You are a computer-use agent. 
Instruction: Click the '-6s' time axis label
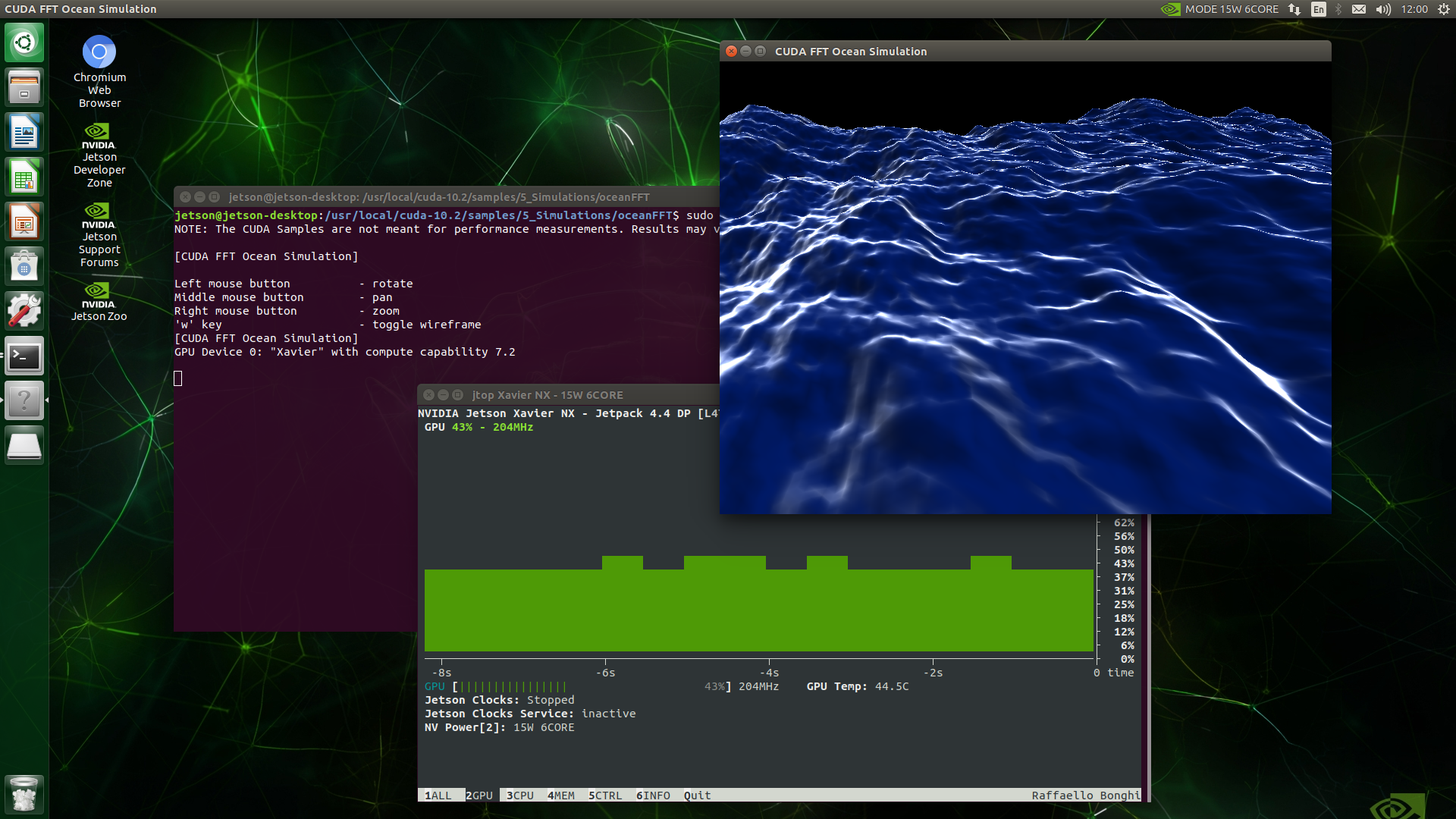coord(605,673)
